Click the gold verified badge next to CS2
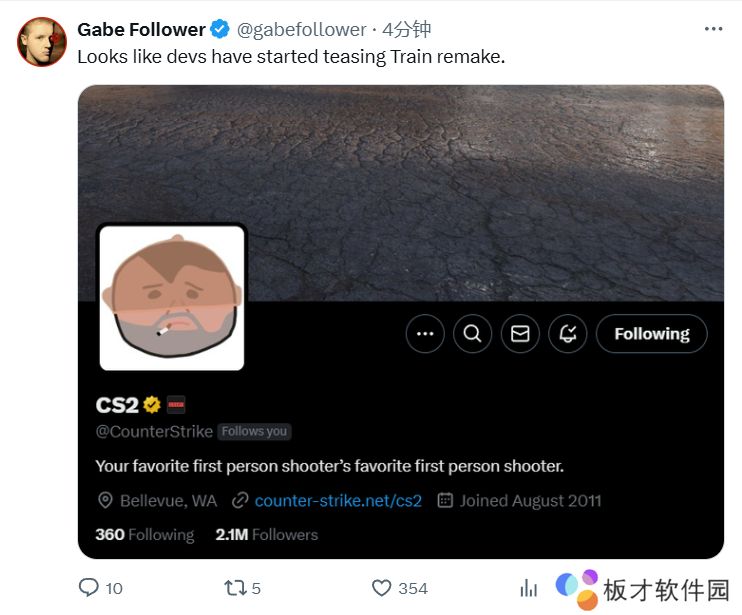The image size is (742, 615). tap(152, 405)
